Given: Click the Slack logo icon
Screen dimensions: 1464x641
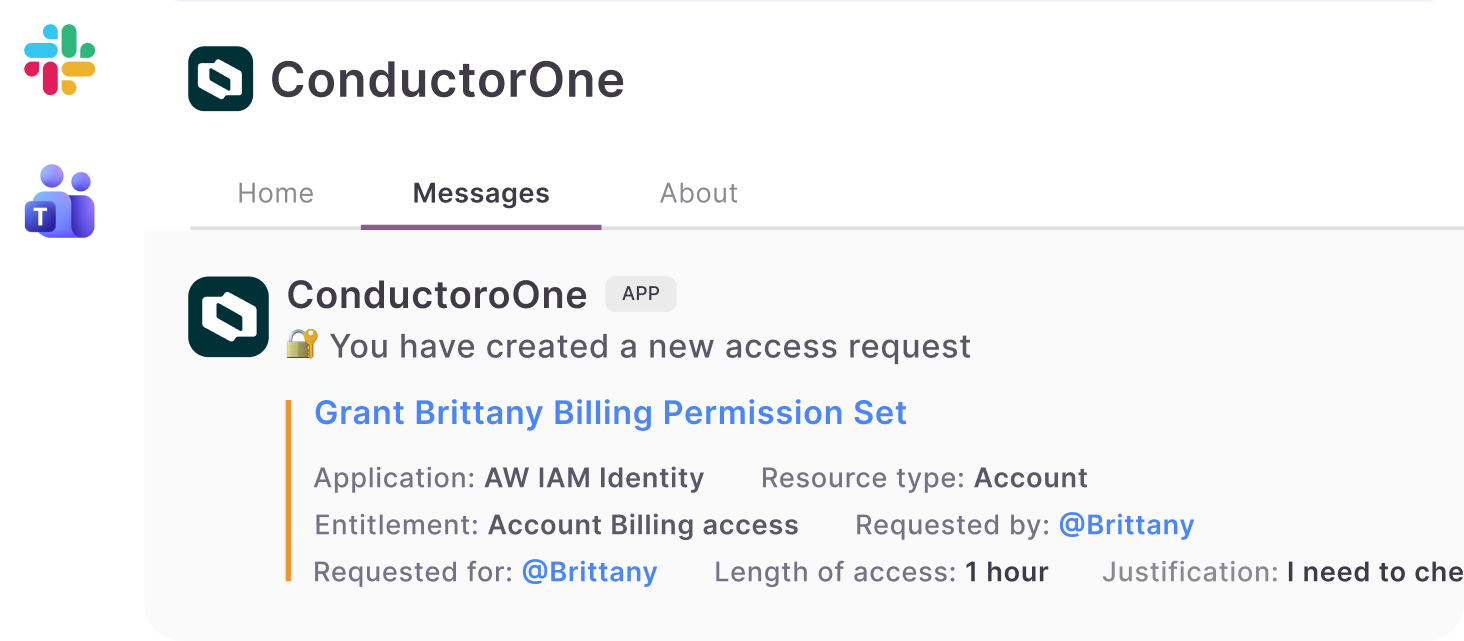Looking at the screenshot, I should (60, 60).
